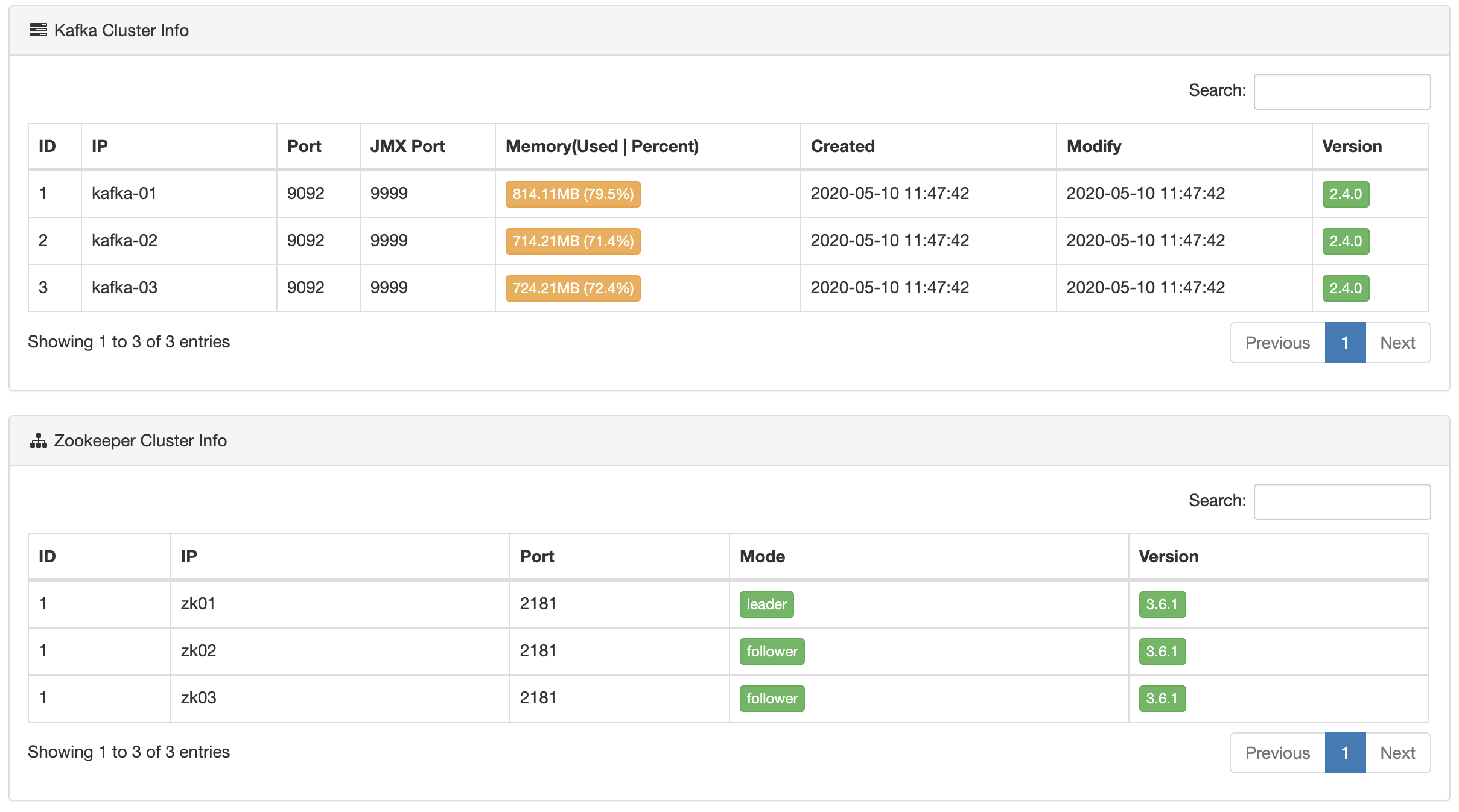Click the follower badge for zk02
This screenshot has width=1459, height=812.
coord(772,652)
